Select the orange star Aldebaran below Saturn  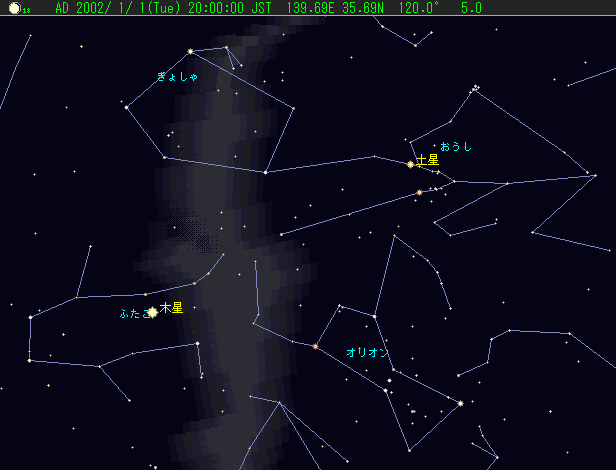coord(419,192)
